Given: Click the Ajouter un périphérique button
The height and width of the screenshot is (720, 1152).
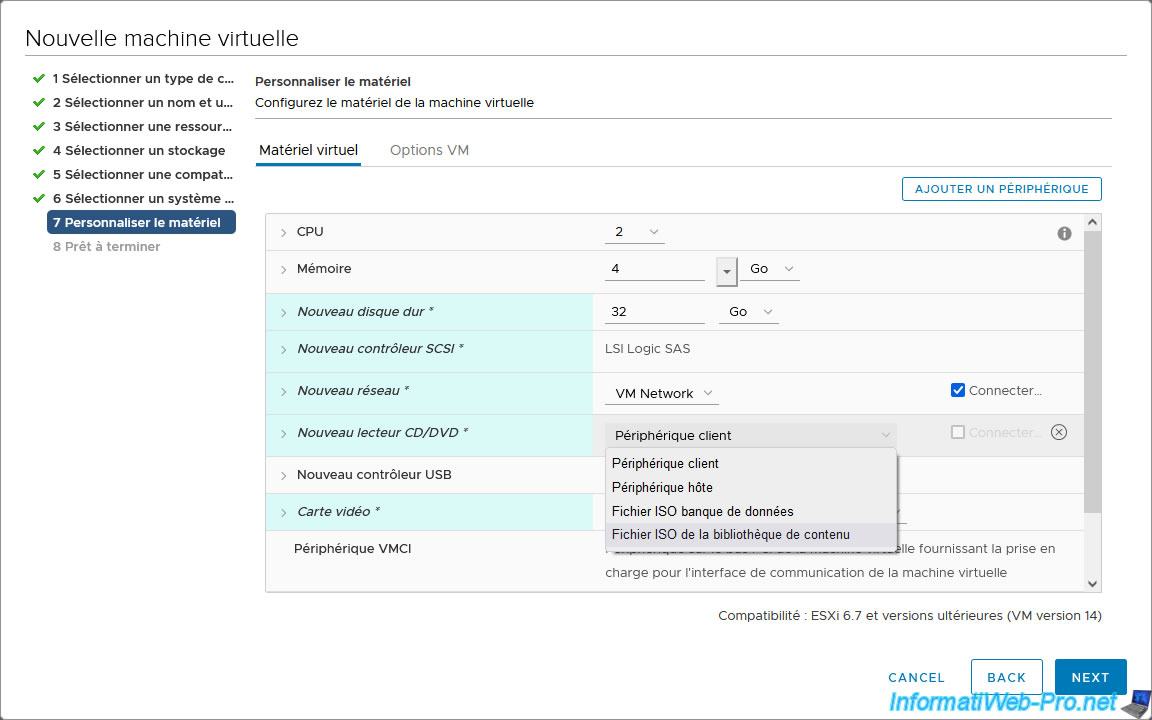Looking at the screenshot, I should (1001, 189).
